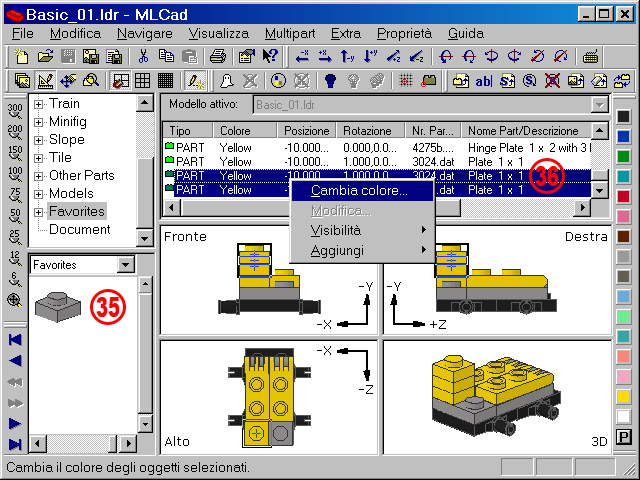This screenshot has width=640, height=480.
Task: Toggle coarse grid button
Action: [x=120, y=81]
